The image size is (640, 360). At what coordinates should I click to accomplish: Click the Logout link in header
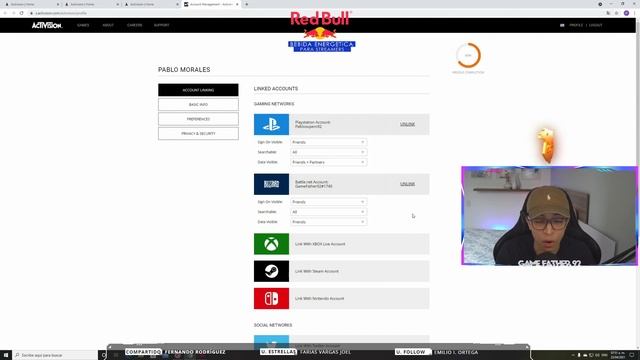click(596, 25)
